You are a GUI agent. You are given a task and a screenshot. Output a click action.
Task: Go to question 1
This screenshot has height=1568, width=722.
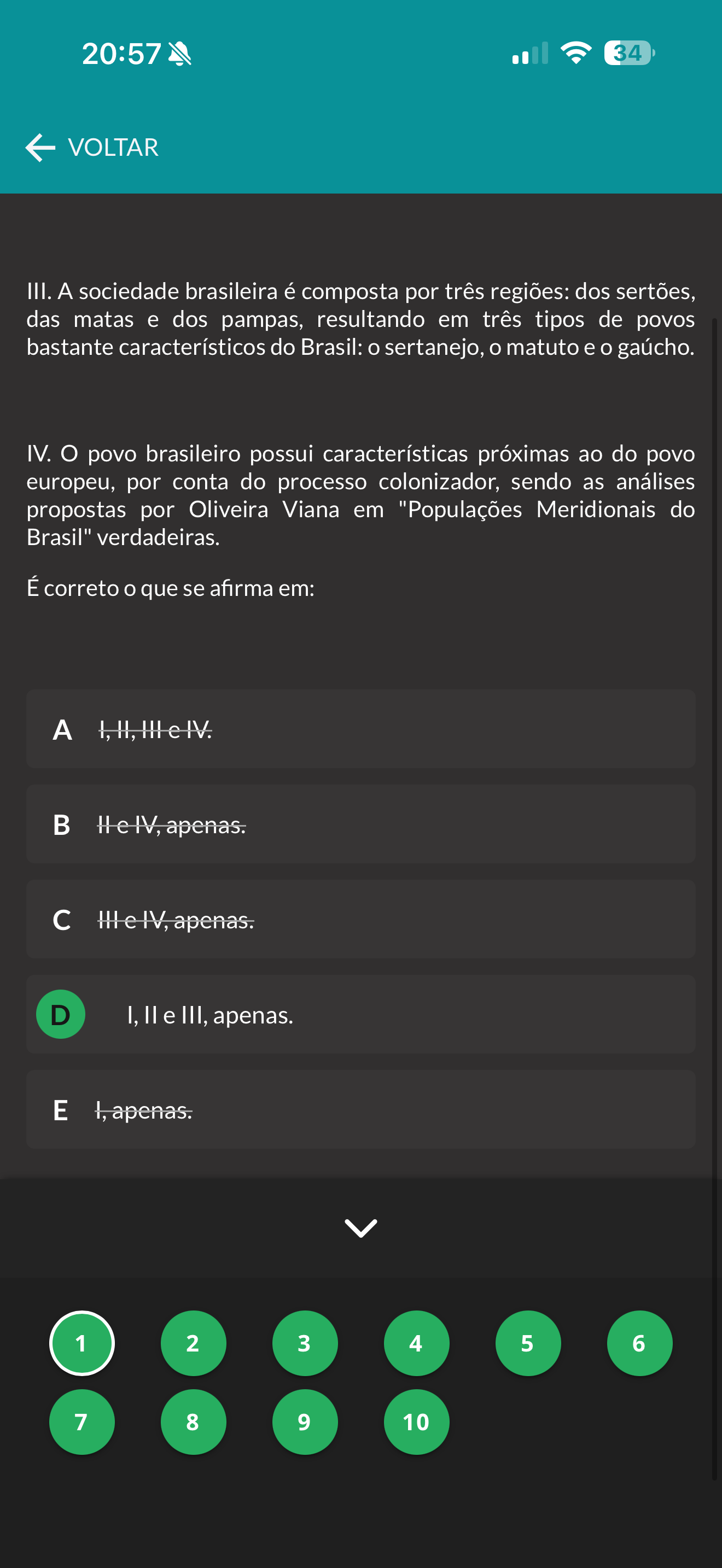81,1343
